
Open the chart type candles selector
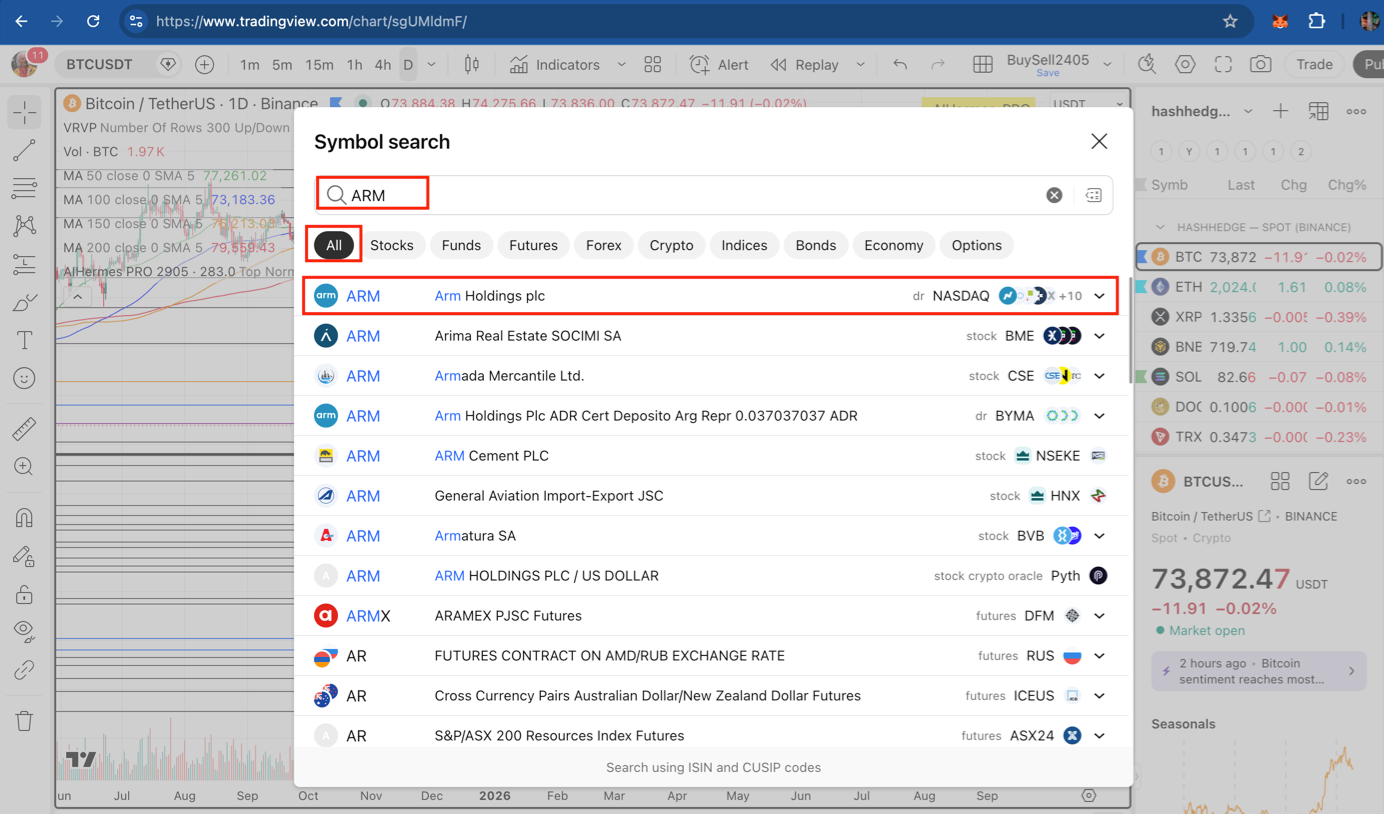pyautogui.click(x=472, y=65)
